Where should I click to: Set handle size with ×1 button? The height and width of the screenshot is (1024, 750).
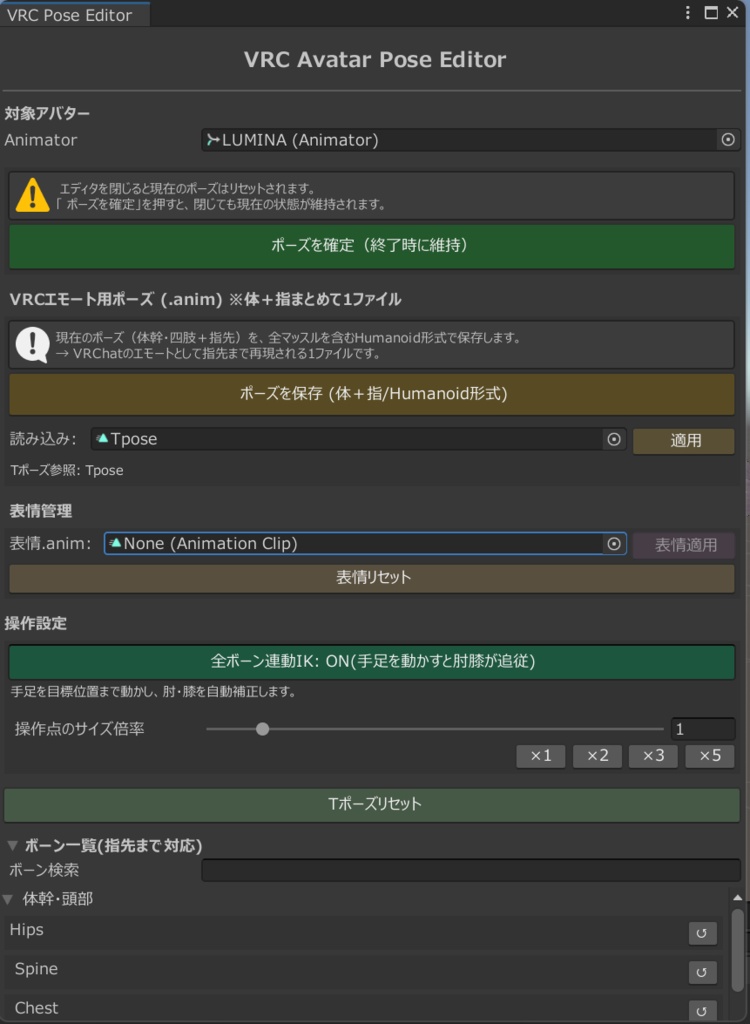(541, 756)
